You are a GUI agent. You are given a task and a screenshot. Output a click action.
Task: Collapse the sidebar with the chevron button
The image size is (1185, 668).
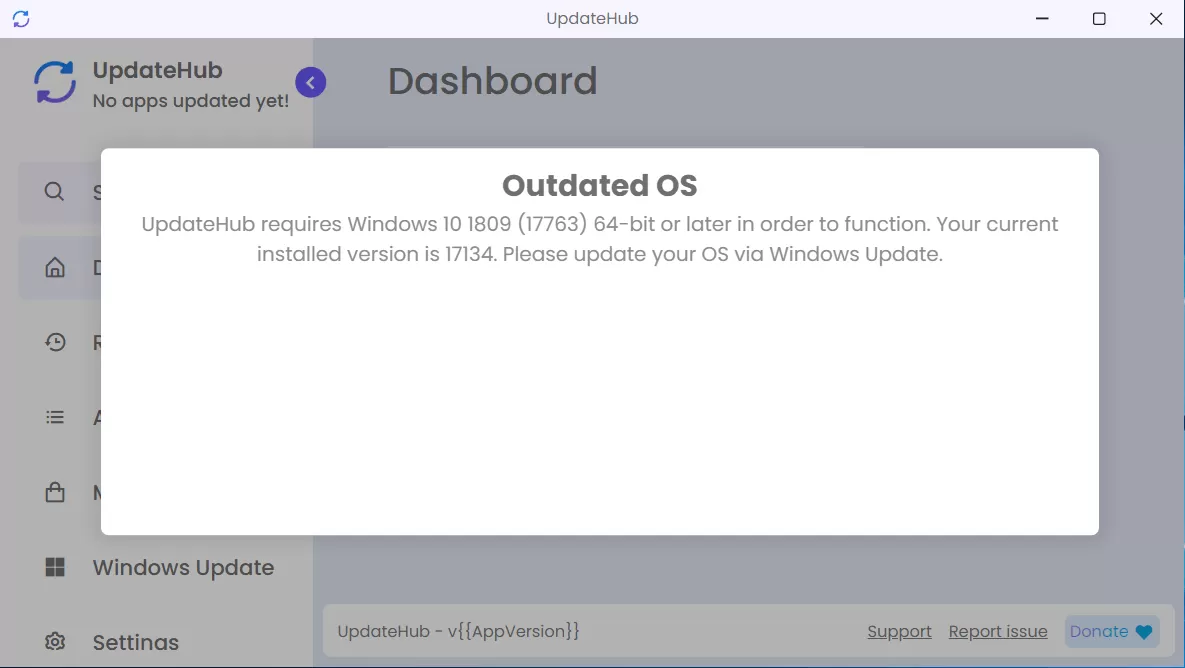click(310, 82)
